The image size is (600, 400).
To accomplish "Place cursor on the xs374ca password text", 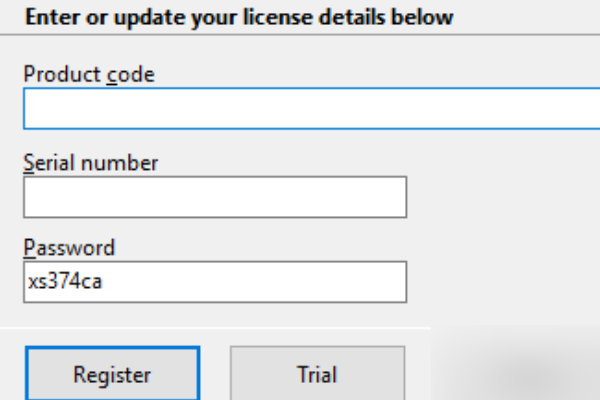I will click(x=66, y=282).
